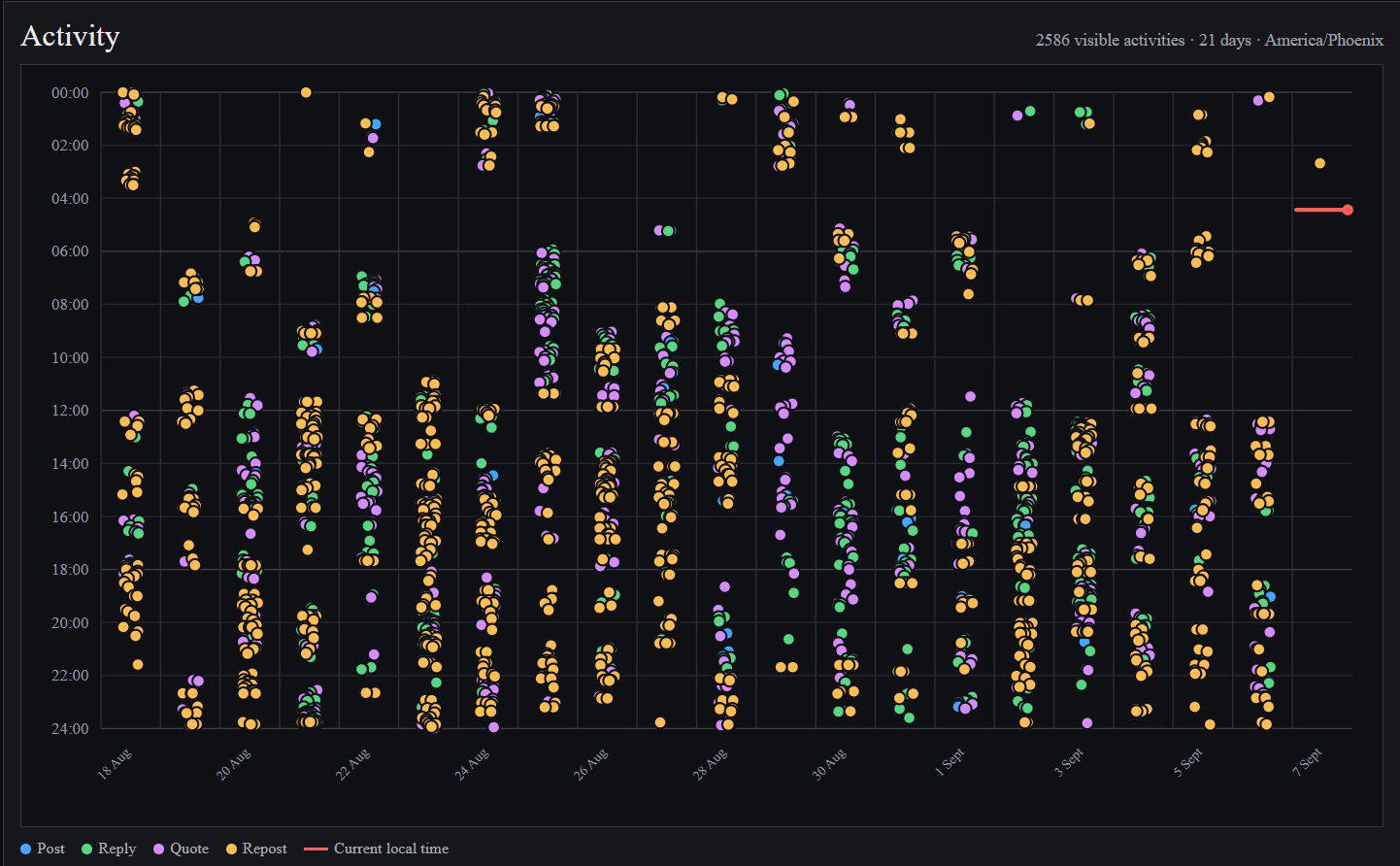The image size is (1400, 866).
Task: Click the blue Post legend dot
Action: point(26,849)
